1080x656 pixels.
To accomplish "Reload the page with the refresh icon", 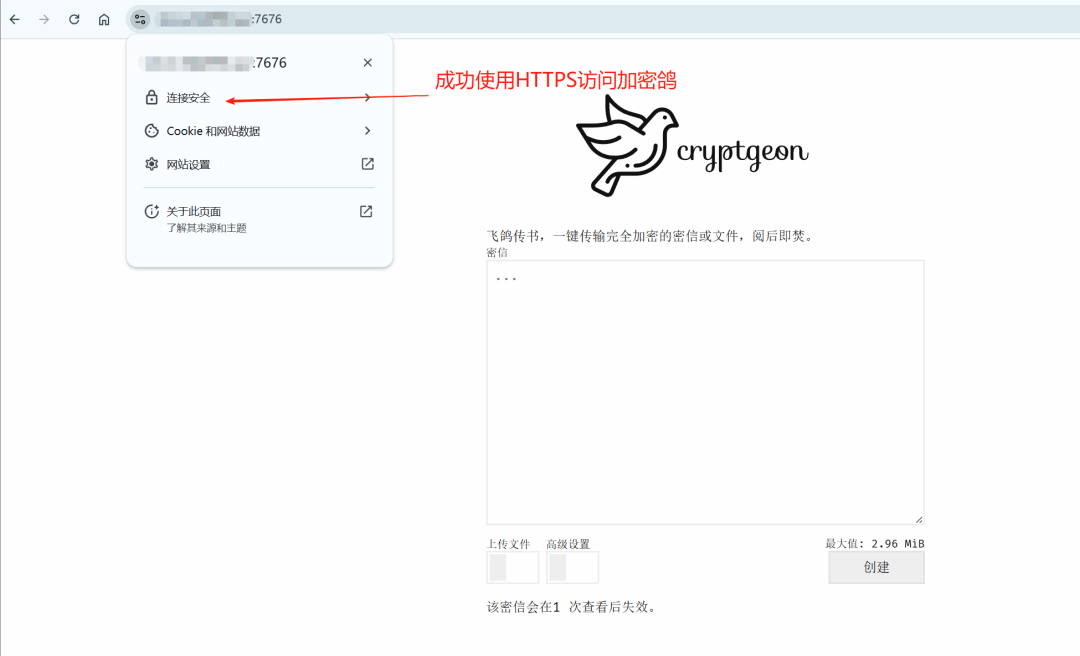I will click(74, 19).
